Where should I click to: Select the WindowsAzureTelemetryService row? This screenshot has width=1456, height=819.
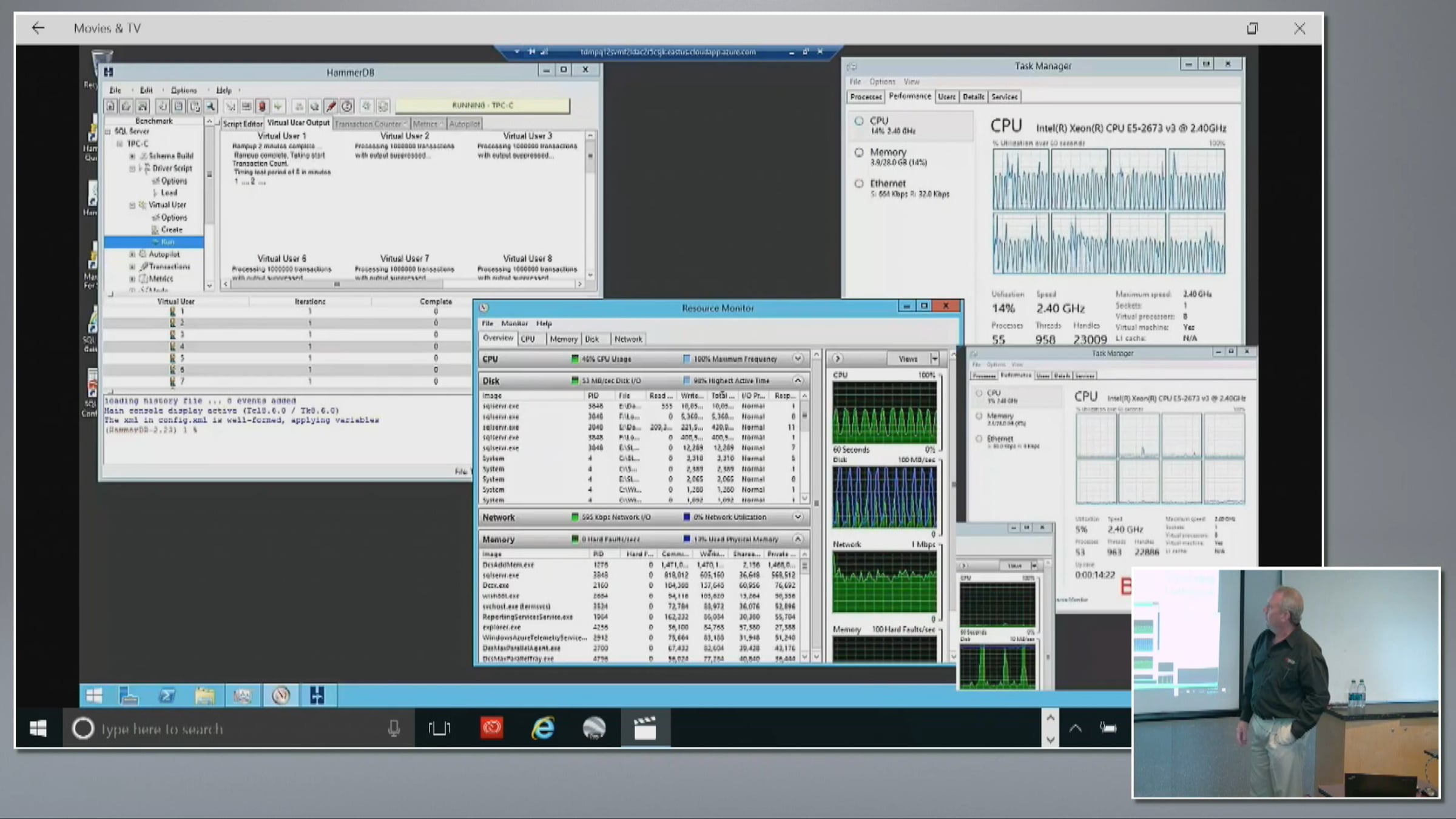[639, 638]
